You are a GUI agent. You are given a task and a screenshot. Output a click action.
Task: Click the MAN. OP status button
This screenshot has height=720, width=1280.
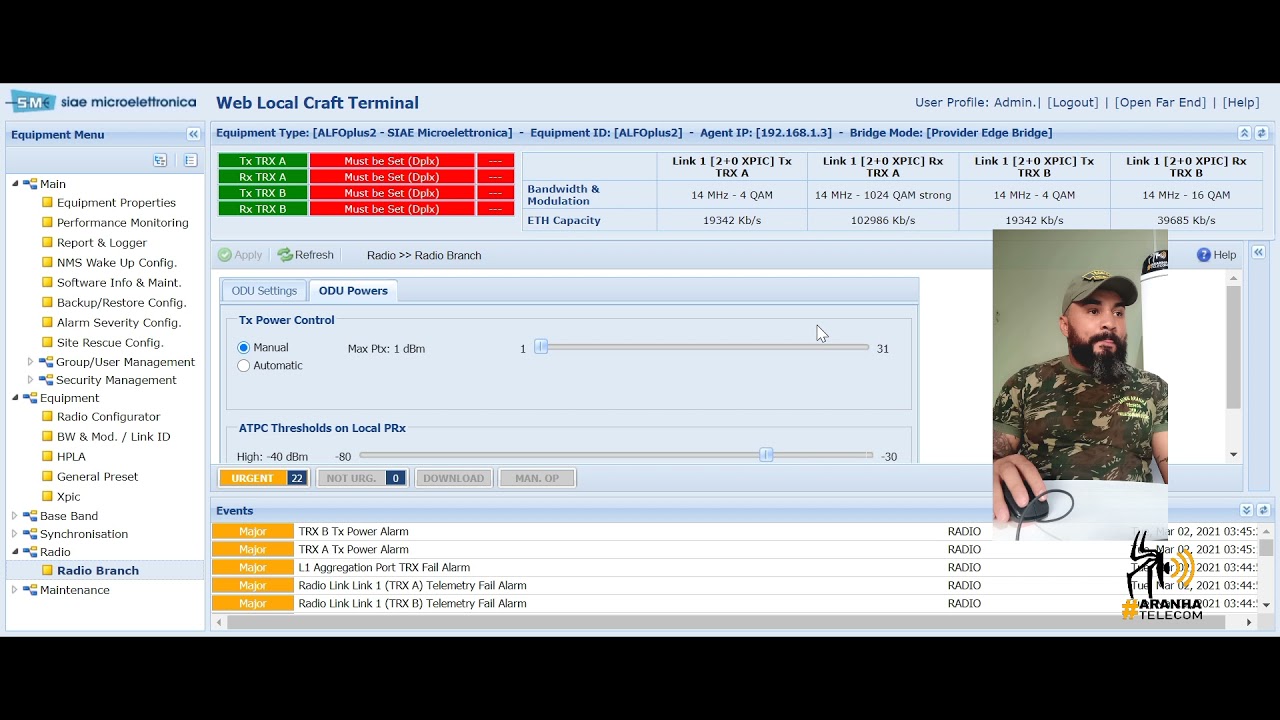point(537,478)
